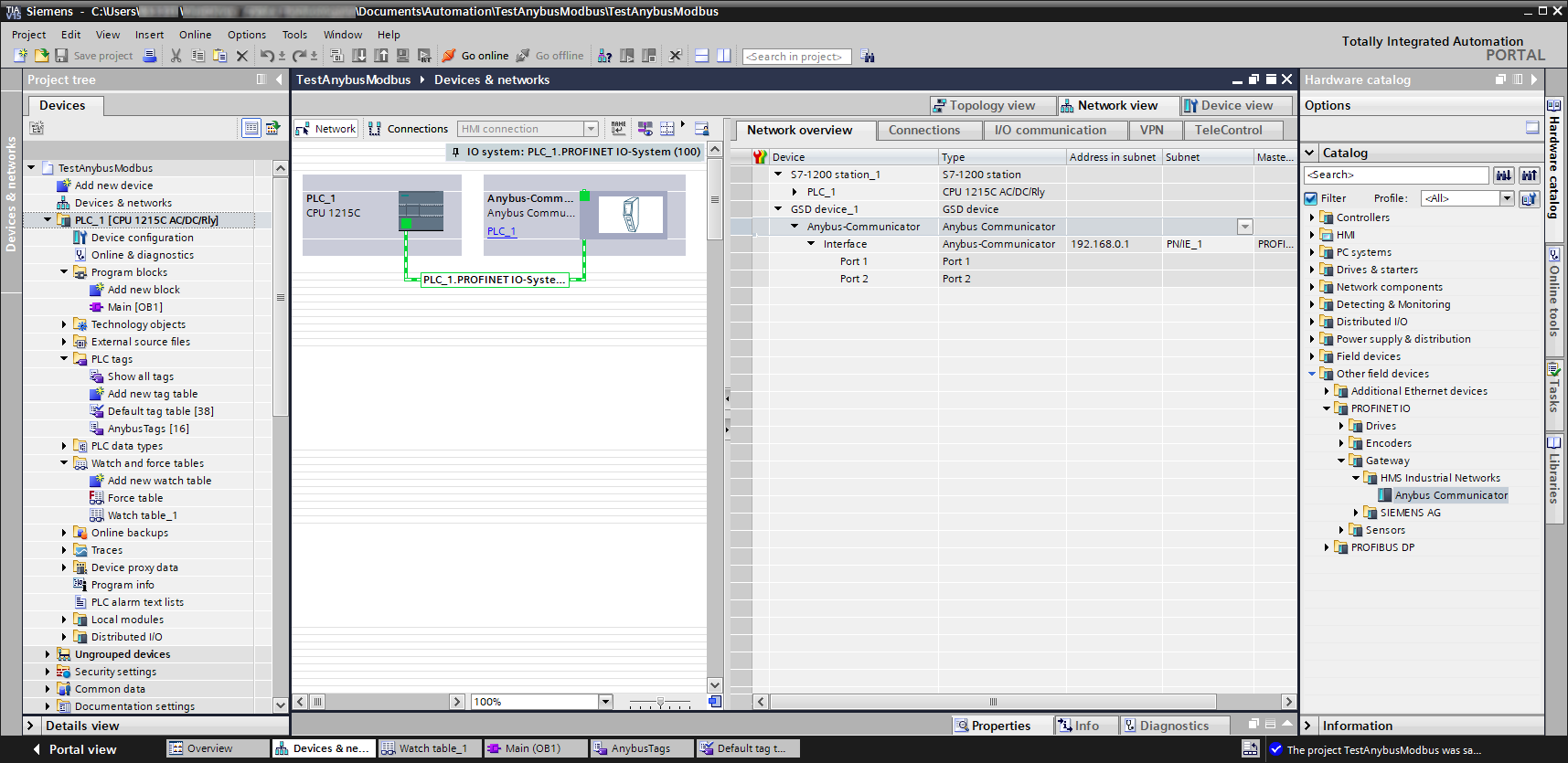The image size is (1568, 763).
Task: Click the Go online icon
Action: (x=449, y=56)
